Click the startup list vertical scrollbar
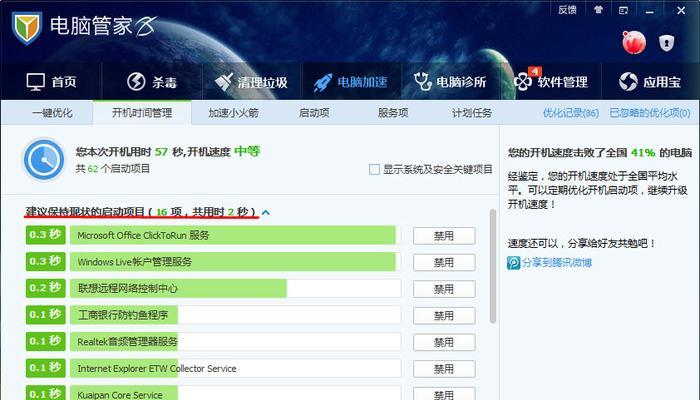This screenshot has height=400, width=700. (493, 266)
